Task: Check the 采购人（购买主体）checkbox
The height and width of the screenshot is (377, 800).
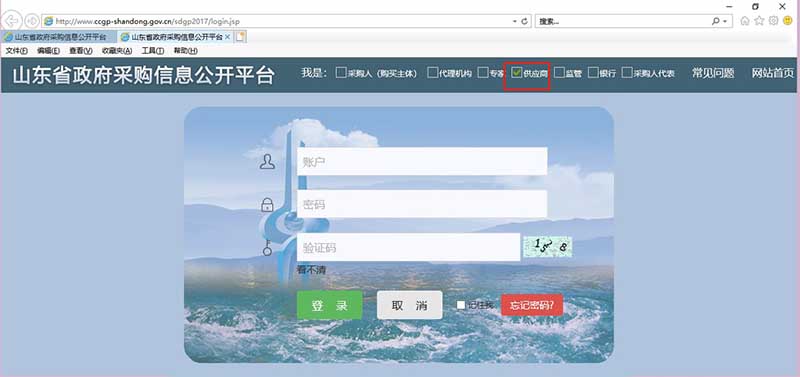Action: pos(341,72)
